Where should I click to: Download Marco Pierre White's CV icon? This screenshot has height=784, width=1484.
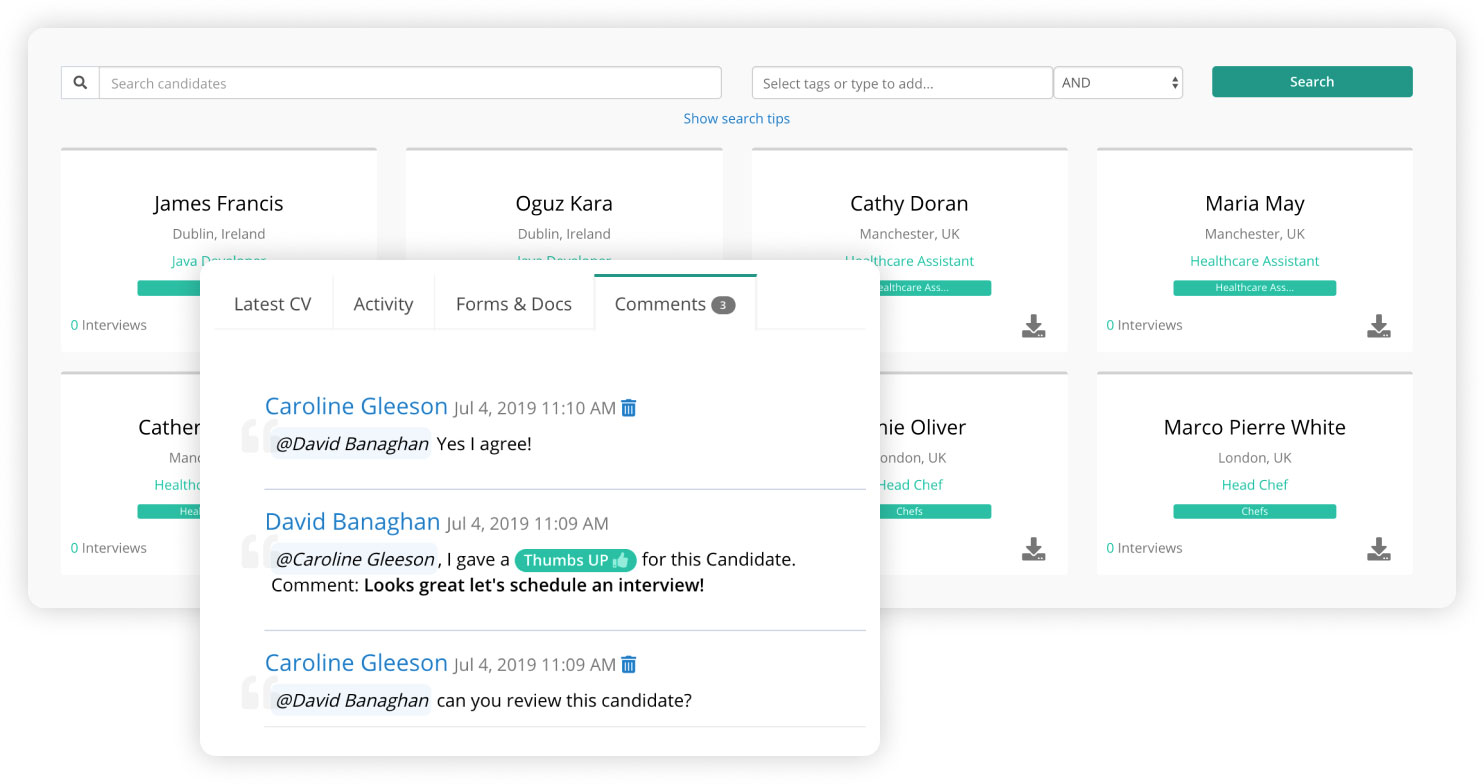point(1379,549)
